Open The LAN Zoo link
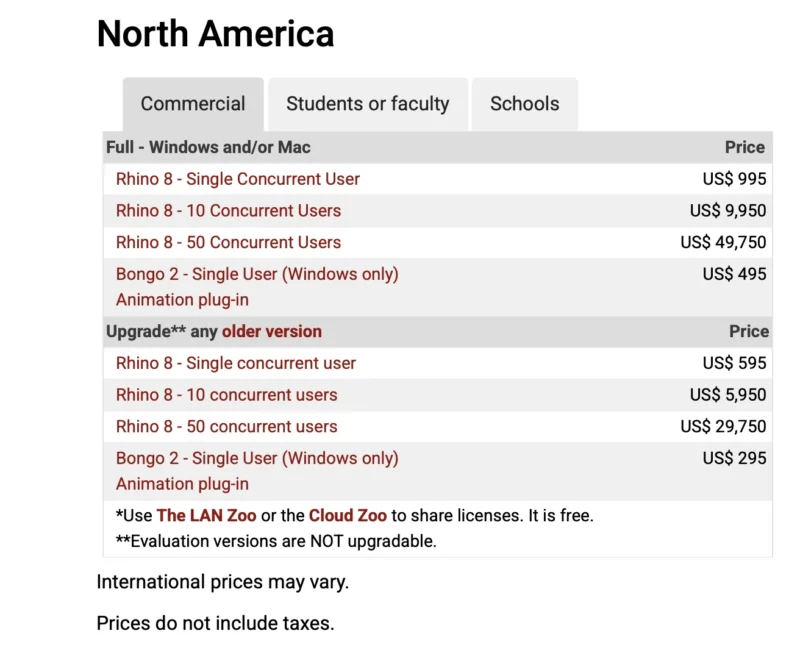Image resolution: width=800 pixels, height=650 pixels. tap(206, 516)
